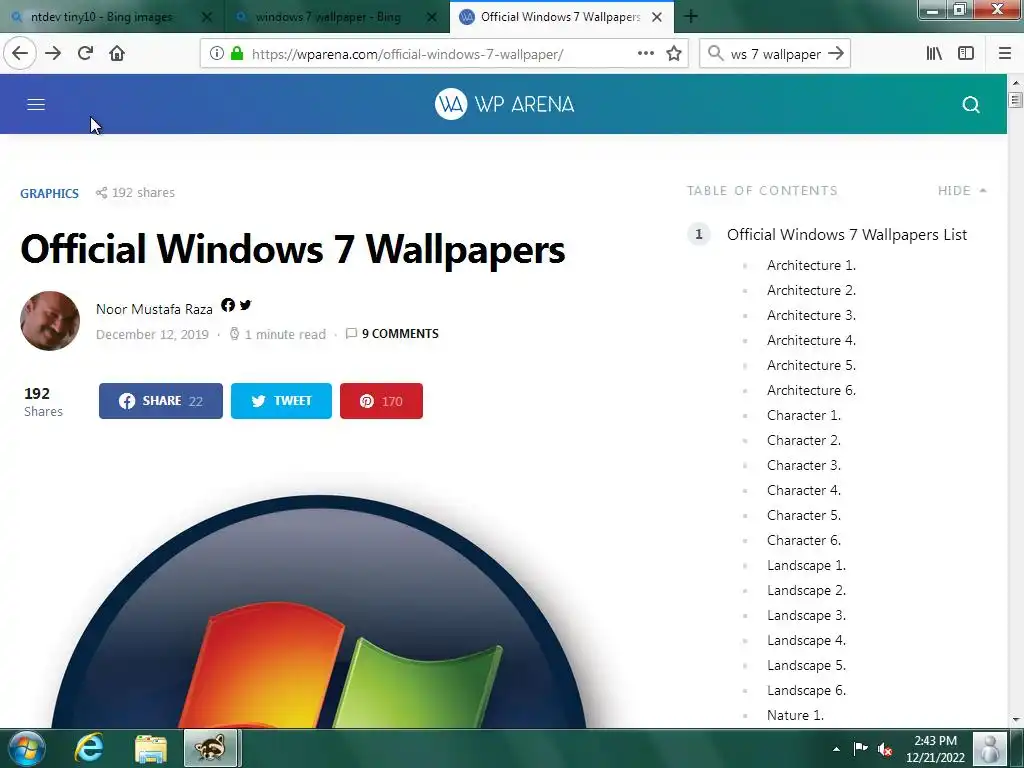Viewport: 1024px width, 768px height.
Task: Jump to Architecture 5 entry
Action: pyautogui.click(x=811, y=365)
